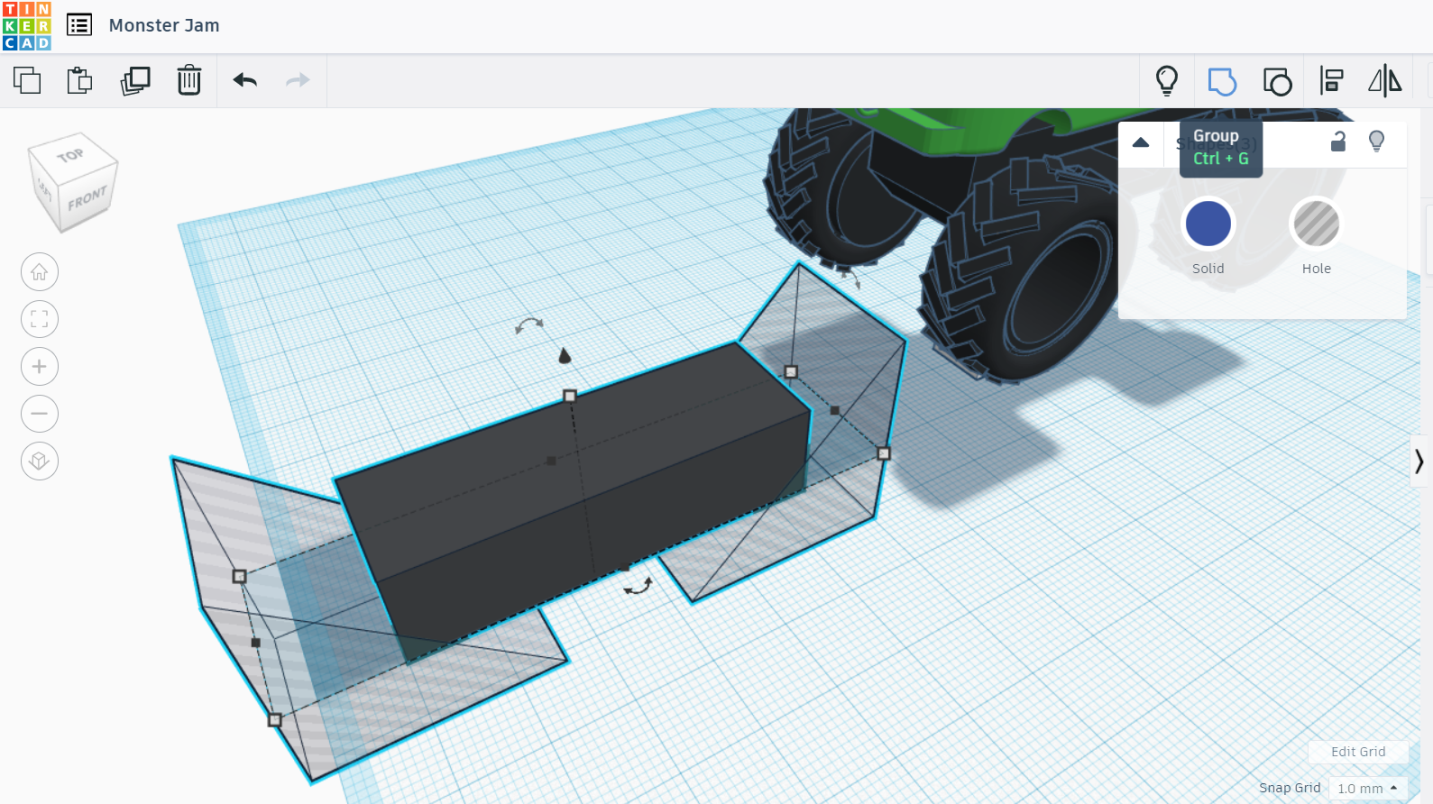Open the designs list icon
The height and width of the screenshot is (804, 1433).
[79, 25]
